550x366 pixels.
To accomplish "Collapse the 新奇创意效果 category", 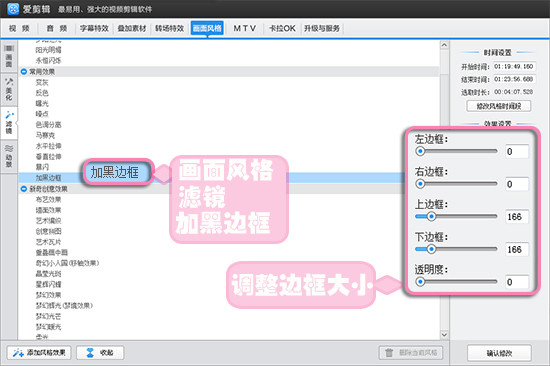I will pyautogui.click(x=24, y=189).
